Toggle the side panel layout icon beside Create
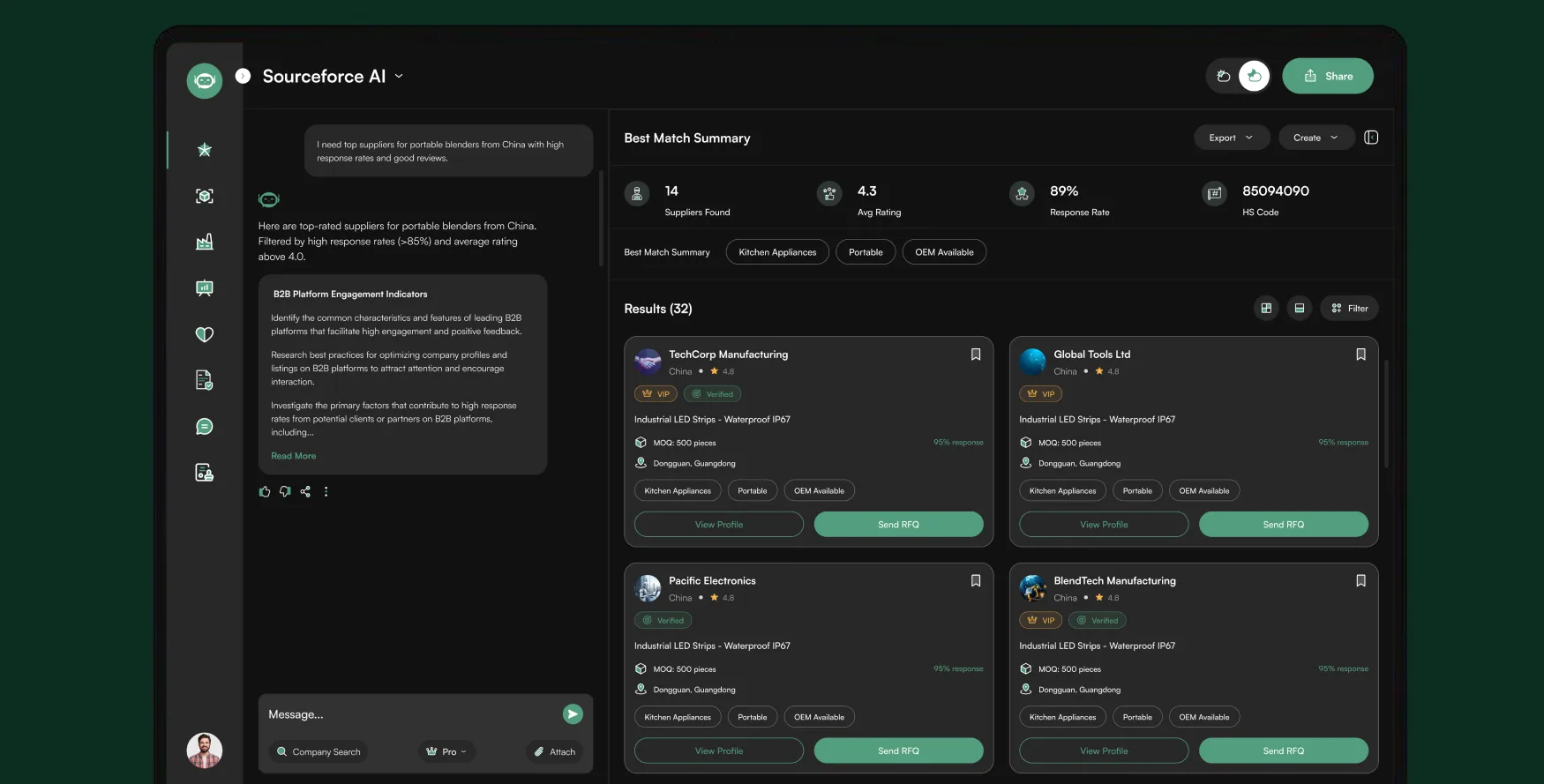This screenshot has height=784, width=1544. tap(1371, 138)
